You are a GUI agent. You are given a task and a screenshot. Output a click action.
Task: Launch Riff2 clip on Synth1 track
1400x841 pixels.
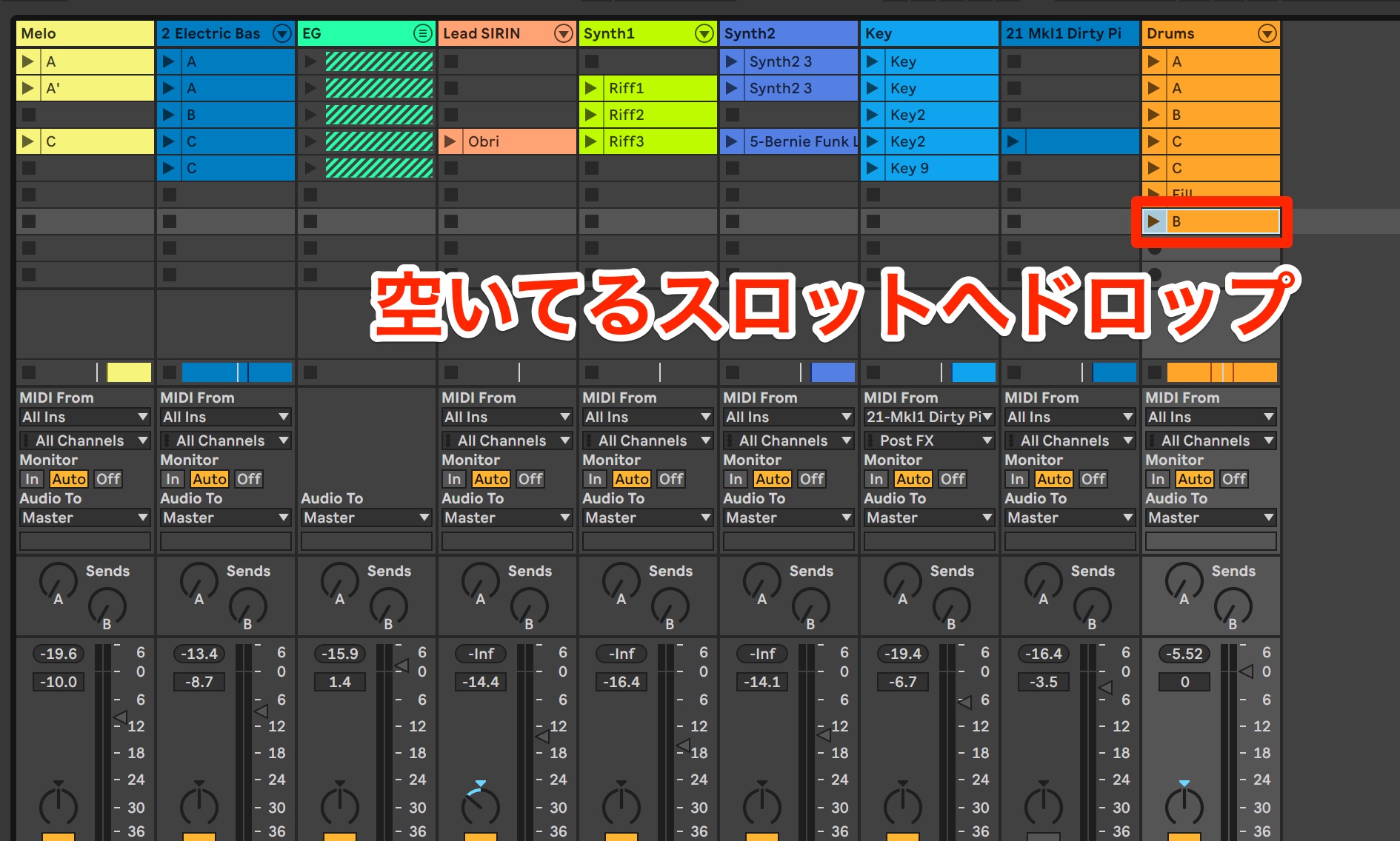coord(591,115)
